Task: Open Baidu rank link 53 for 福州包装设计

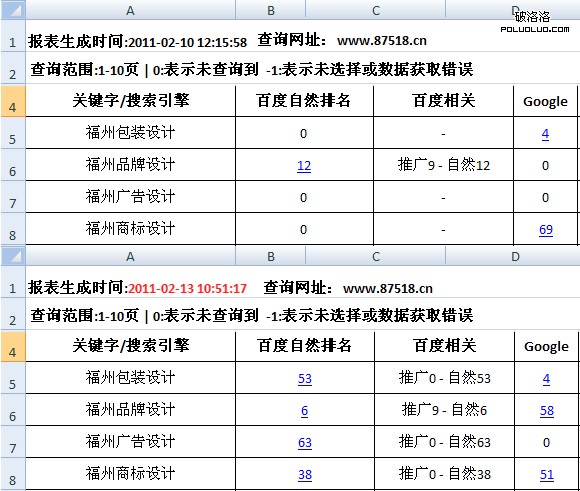Action: tap(305, 379)
